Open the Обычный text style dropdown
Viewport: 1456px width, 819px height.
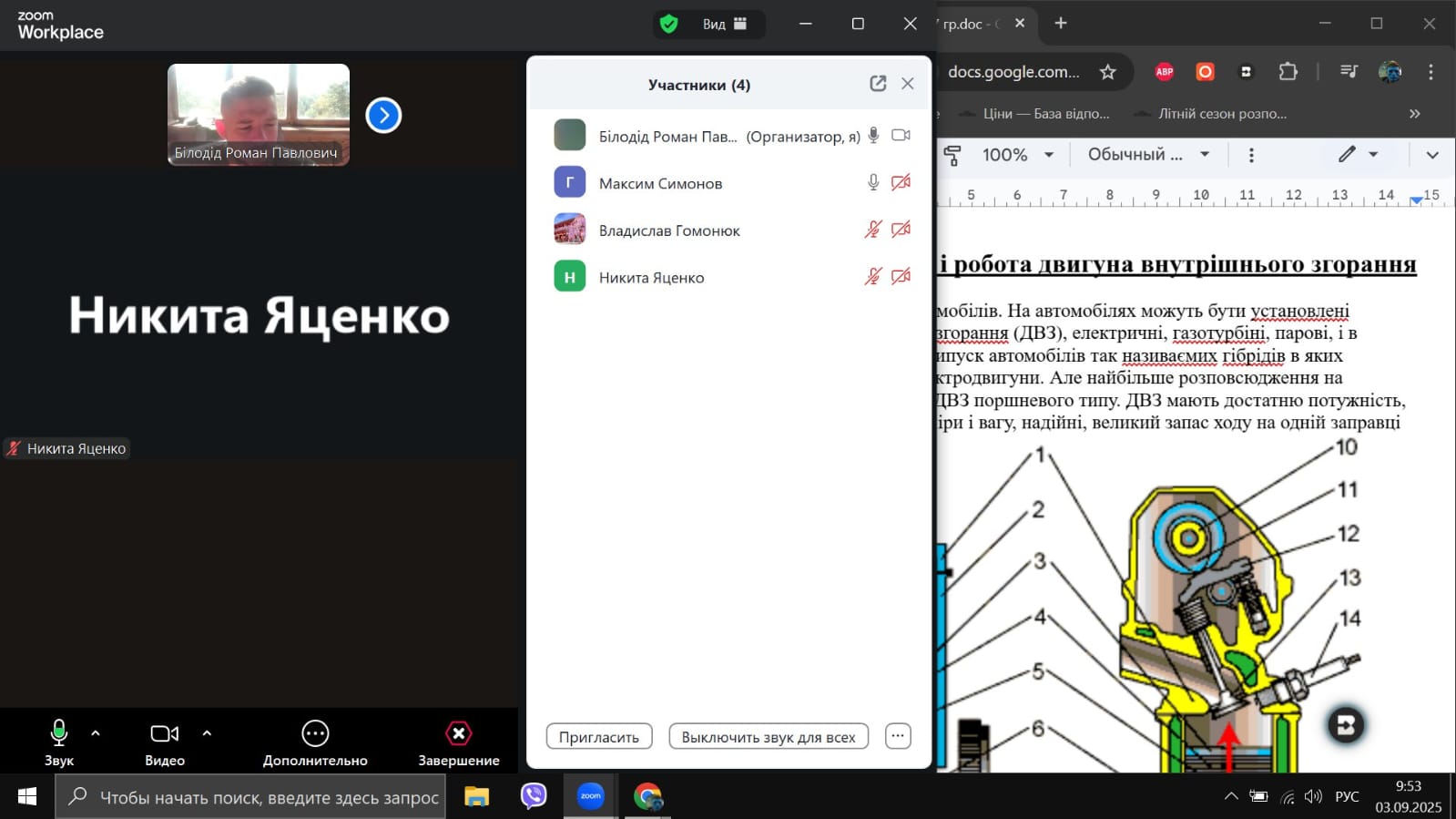click(x=1147, y=155)
